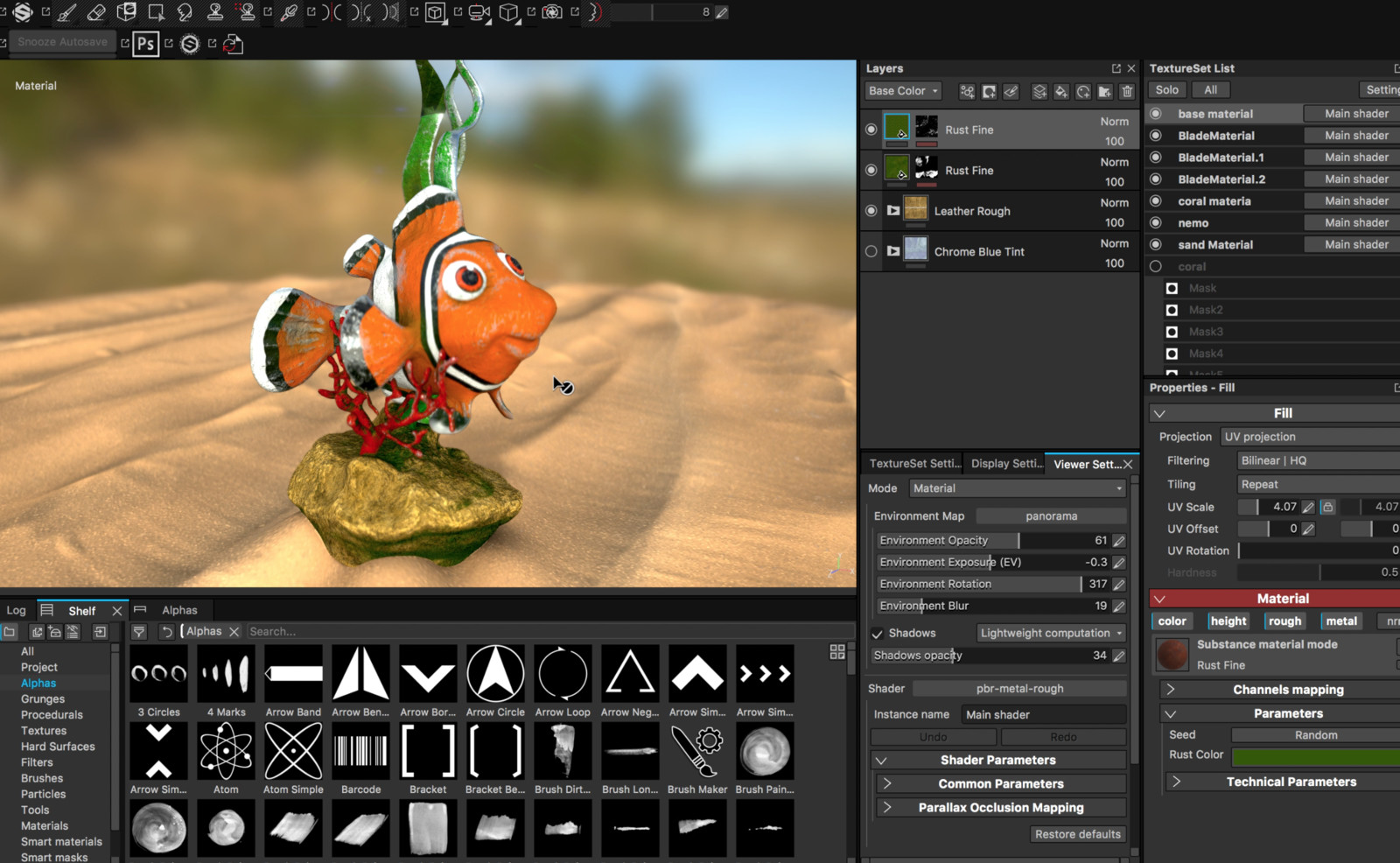
Task: Click the panorama environment map button
Action: click(1051, 516)
